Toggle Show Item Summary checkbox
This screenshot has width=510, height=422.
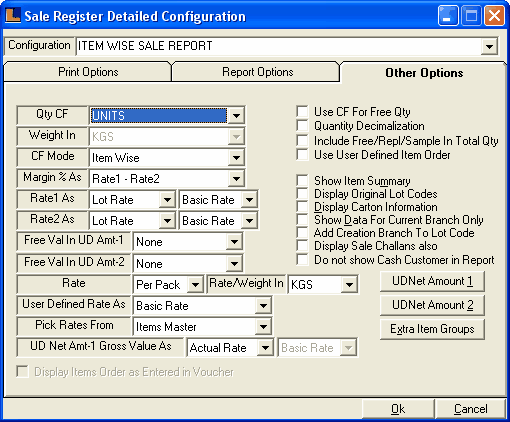point(302,180)
